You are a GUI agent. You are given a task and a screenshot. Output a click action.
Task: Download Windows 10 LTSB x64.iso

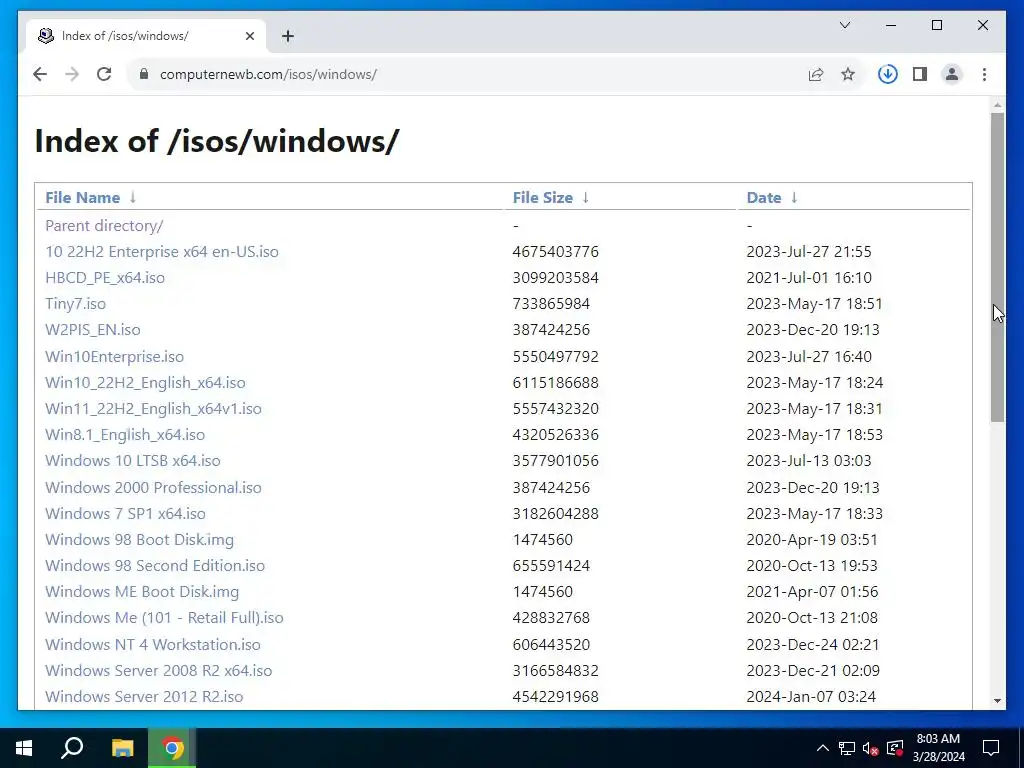click(133, 460)
